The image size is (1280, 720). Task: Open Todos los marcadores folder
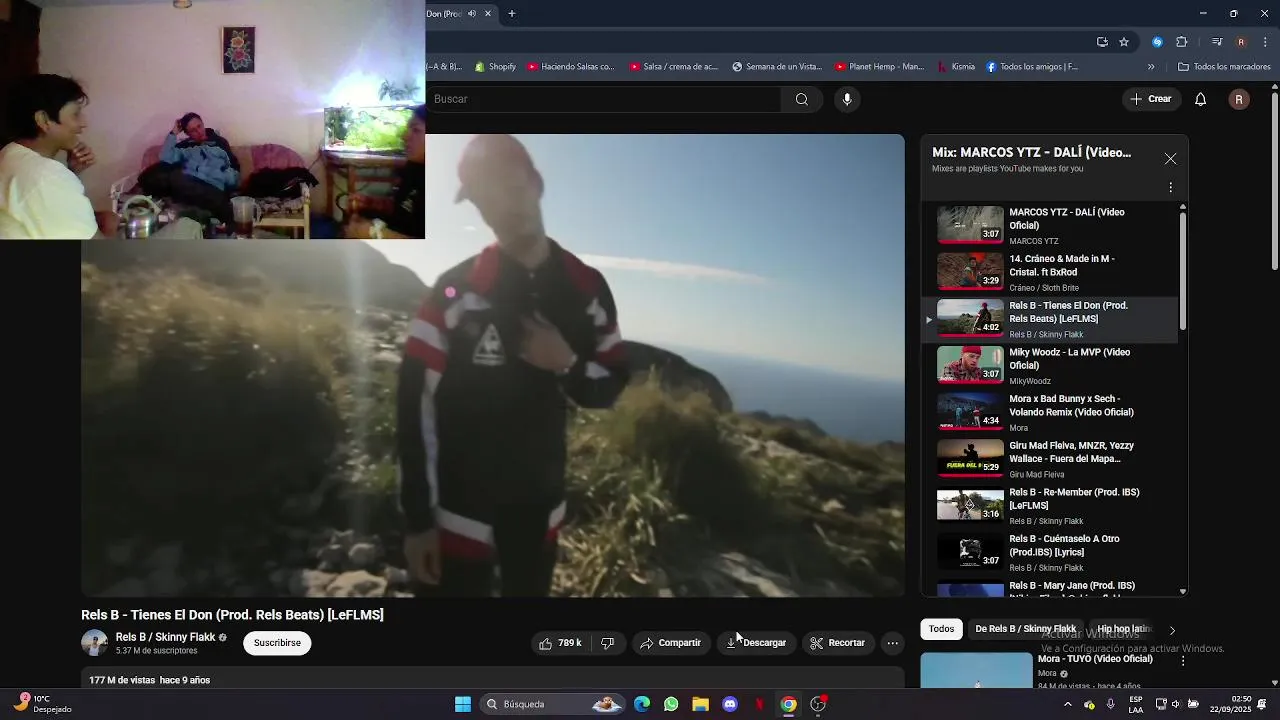click(1224, 67)
